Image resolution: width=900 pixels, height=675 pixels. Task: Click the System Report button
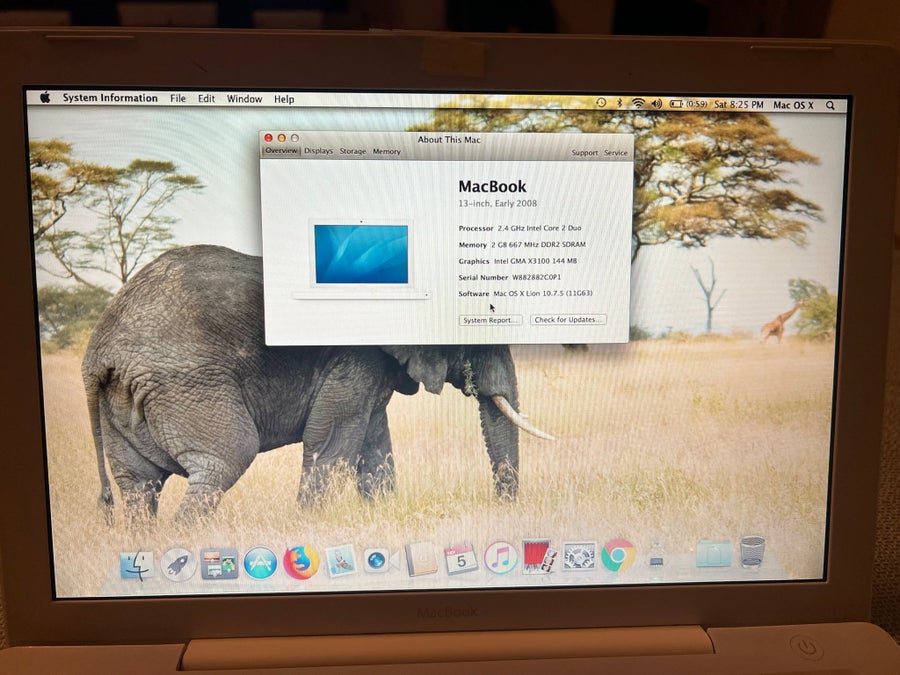click(490, 320)
